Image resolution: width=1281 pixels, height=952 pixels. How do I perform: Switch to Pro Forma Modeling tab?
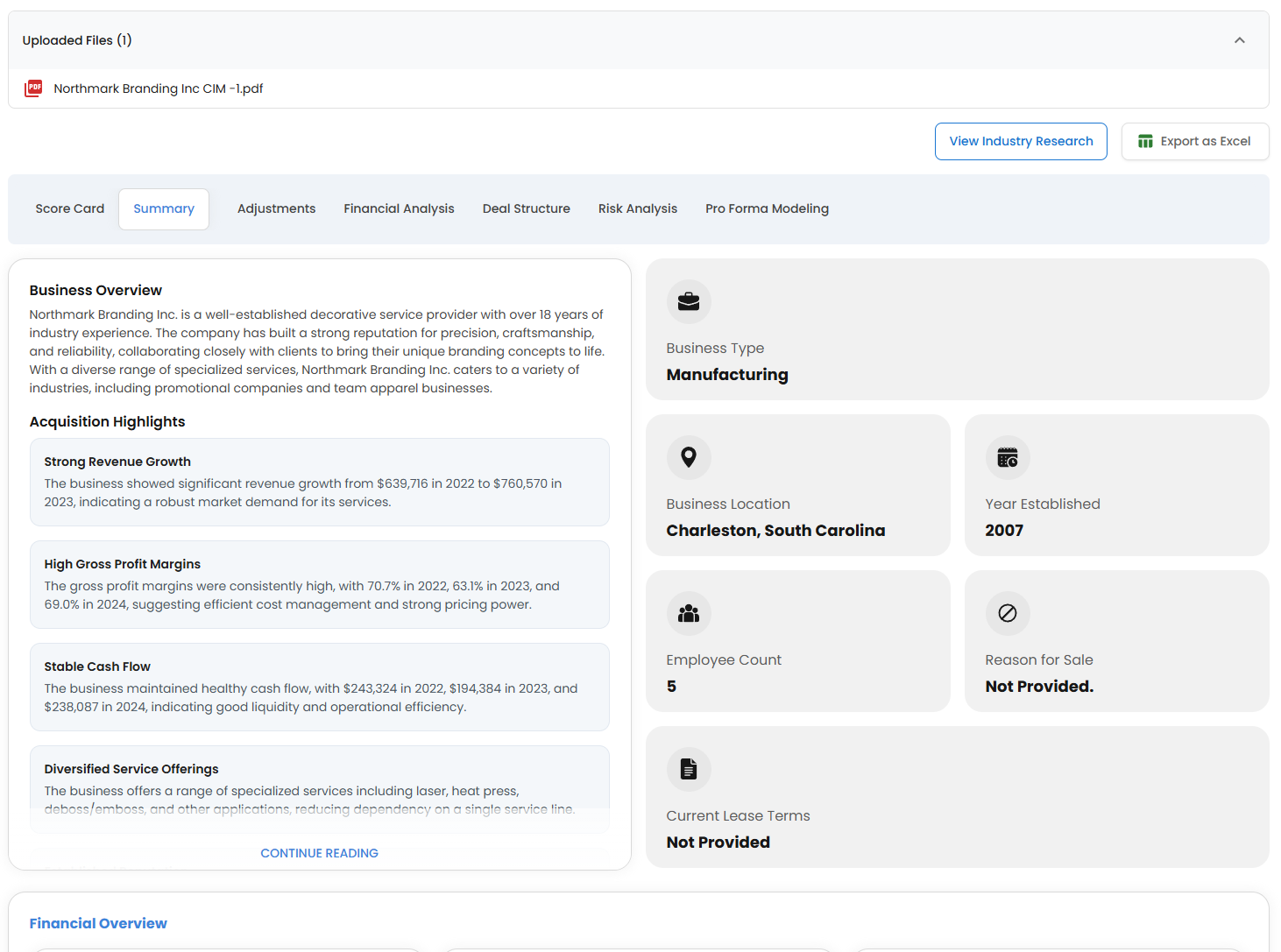768,208
